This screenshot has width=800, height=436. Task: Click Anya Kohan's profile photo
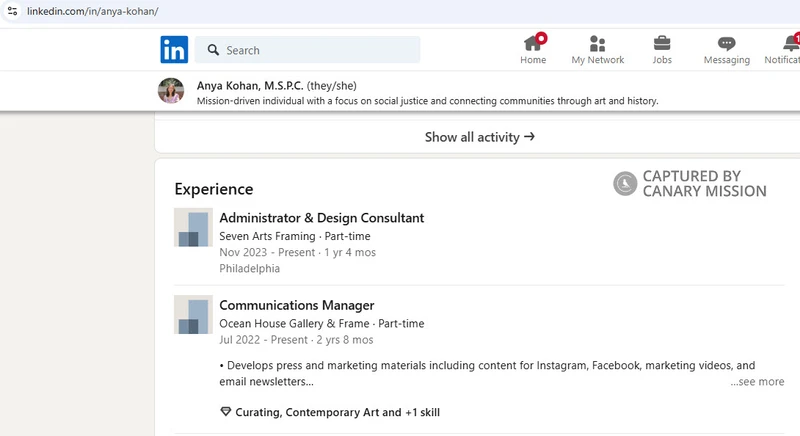point(171,91)
